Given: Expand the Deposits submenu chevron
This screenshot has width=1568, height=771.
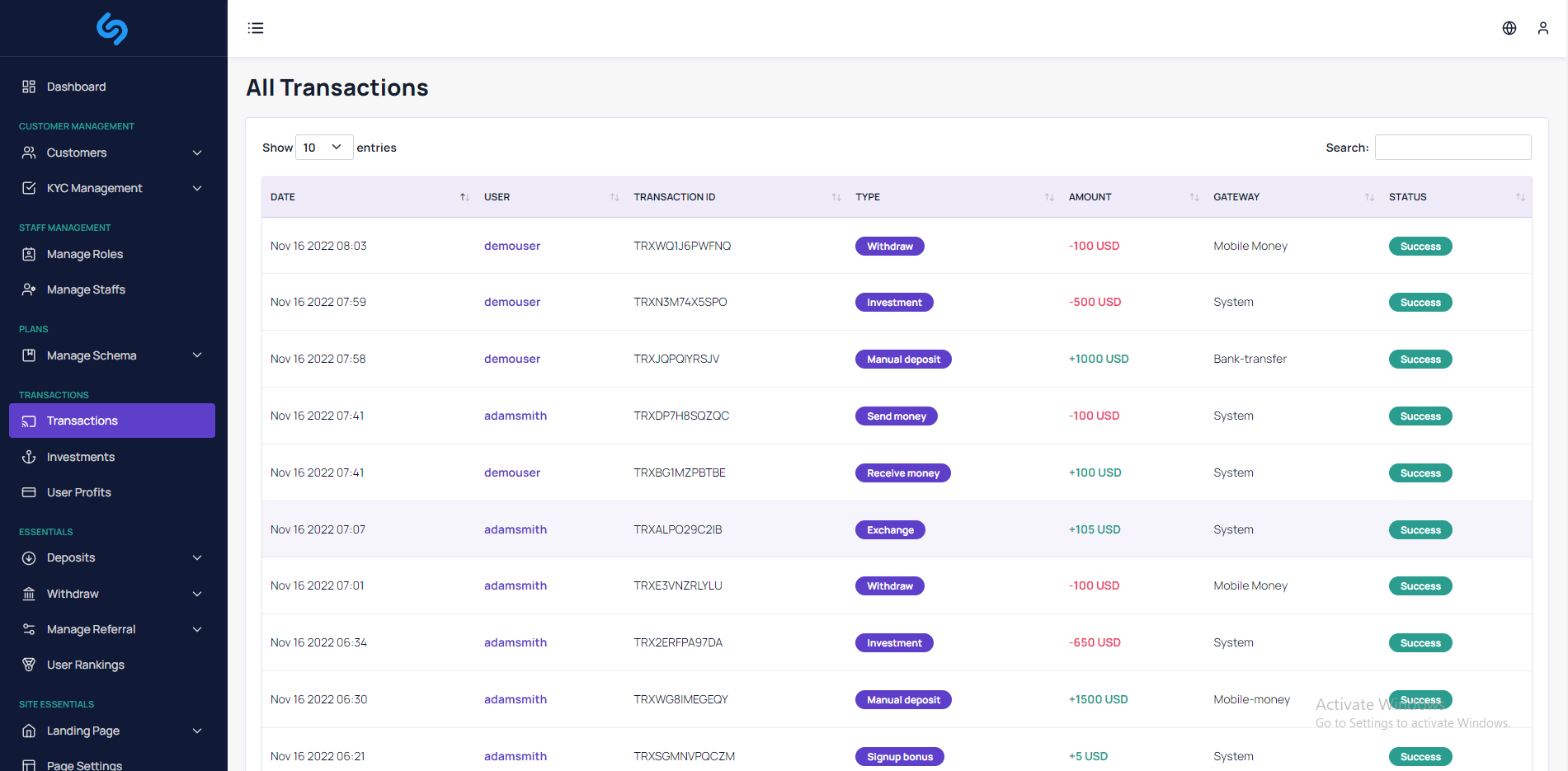Looking at the screenshot, I should 197,557.
